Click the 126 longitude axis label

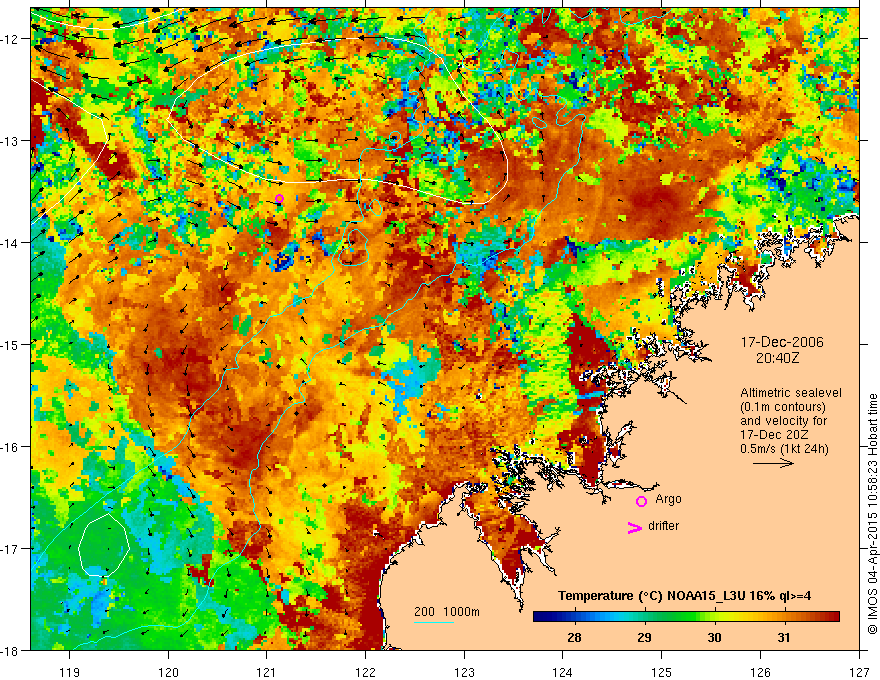click(760, 672)
